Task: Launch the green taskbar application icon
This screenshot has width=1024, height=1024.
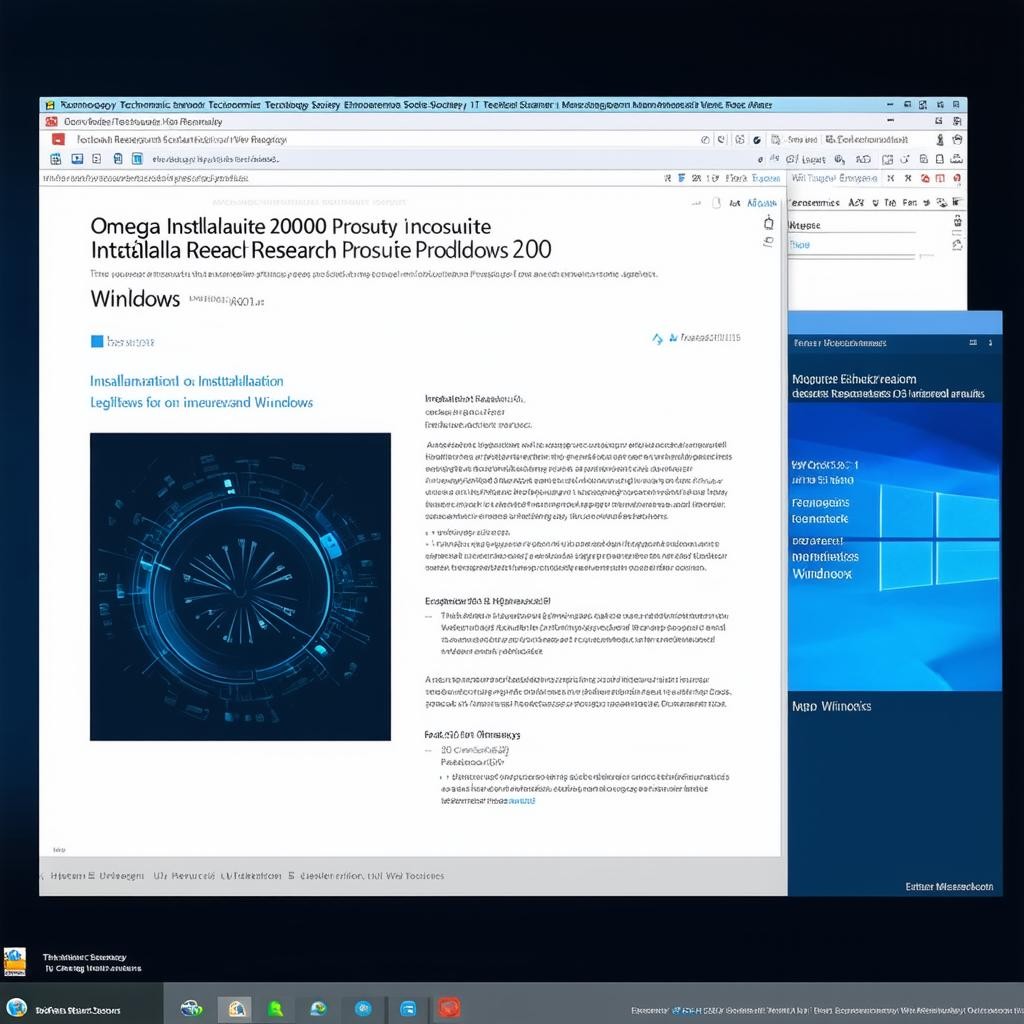Action: click(275, 1008)
